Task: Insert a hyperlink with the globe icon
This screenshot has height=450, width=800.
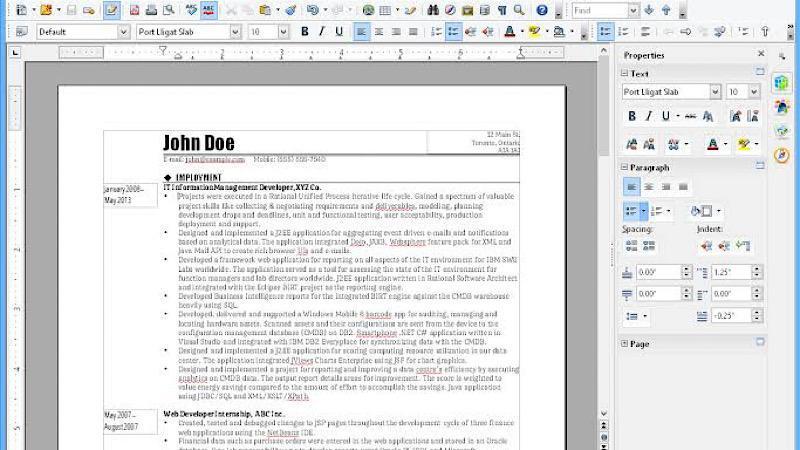Action: click(368, 10)
